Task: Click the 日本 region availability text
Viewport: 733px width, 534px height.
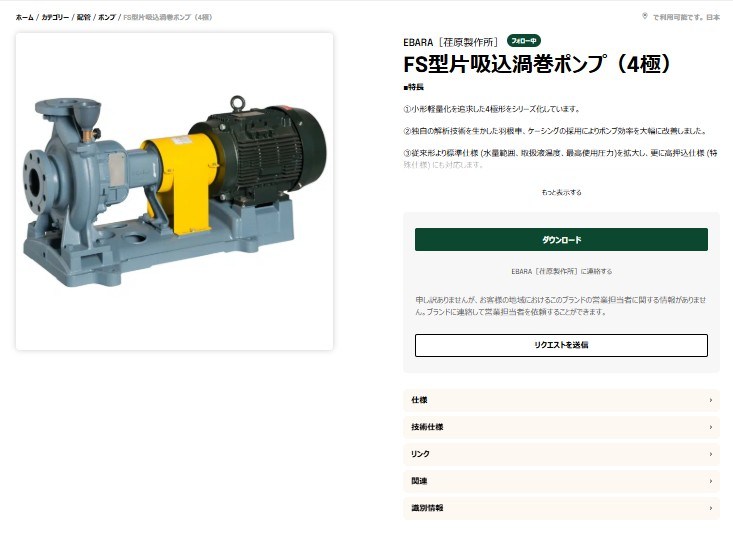Action: pyautogui.click(x=713, y=17)
